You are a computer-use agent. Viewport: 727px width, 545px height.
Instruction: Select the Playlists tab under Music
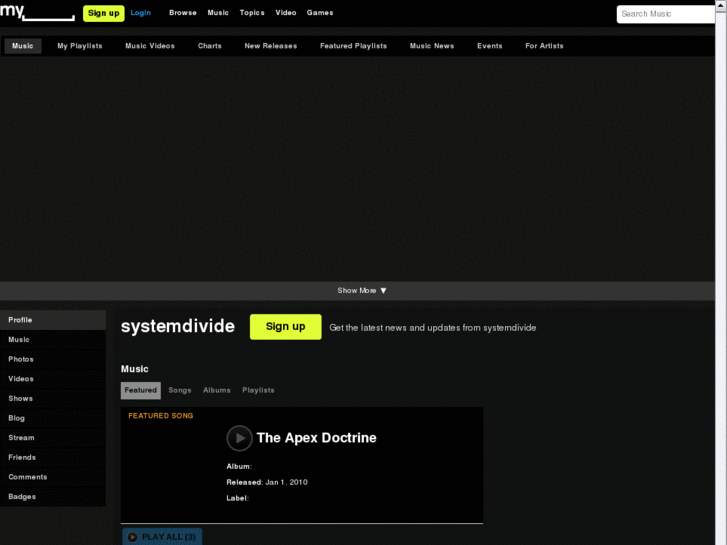click(258, 390)
